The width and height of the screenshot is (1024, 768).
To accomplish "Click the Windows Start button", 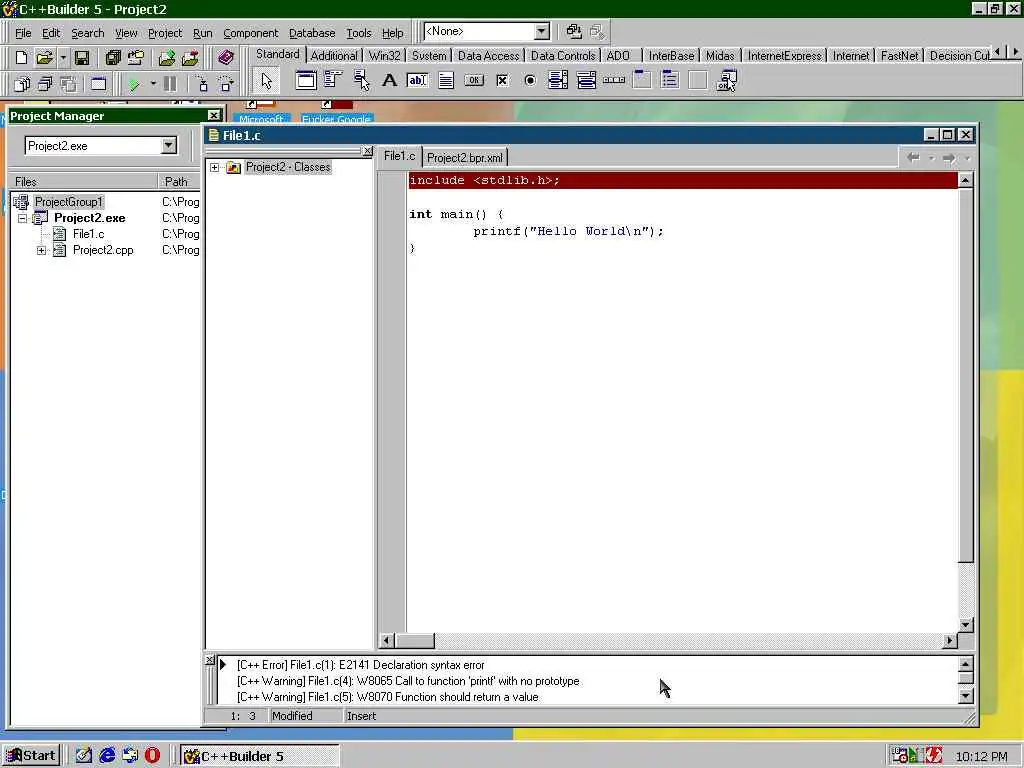I will click(31, 756).
